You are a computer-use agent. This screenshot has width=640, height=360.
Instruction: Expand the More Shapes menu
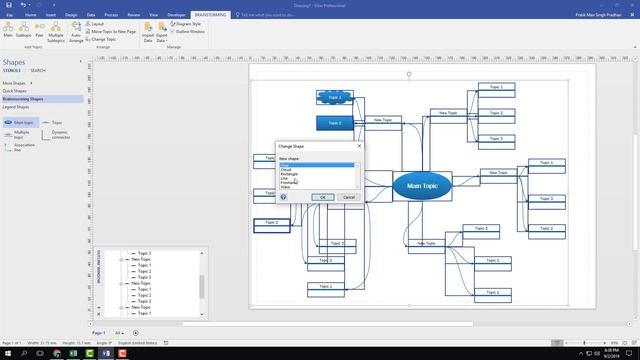(17, 83)
